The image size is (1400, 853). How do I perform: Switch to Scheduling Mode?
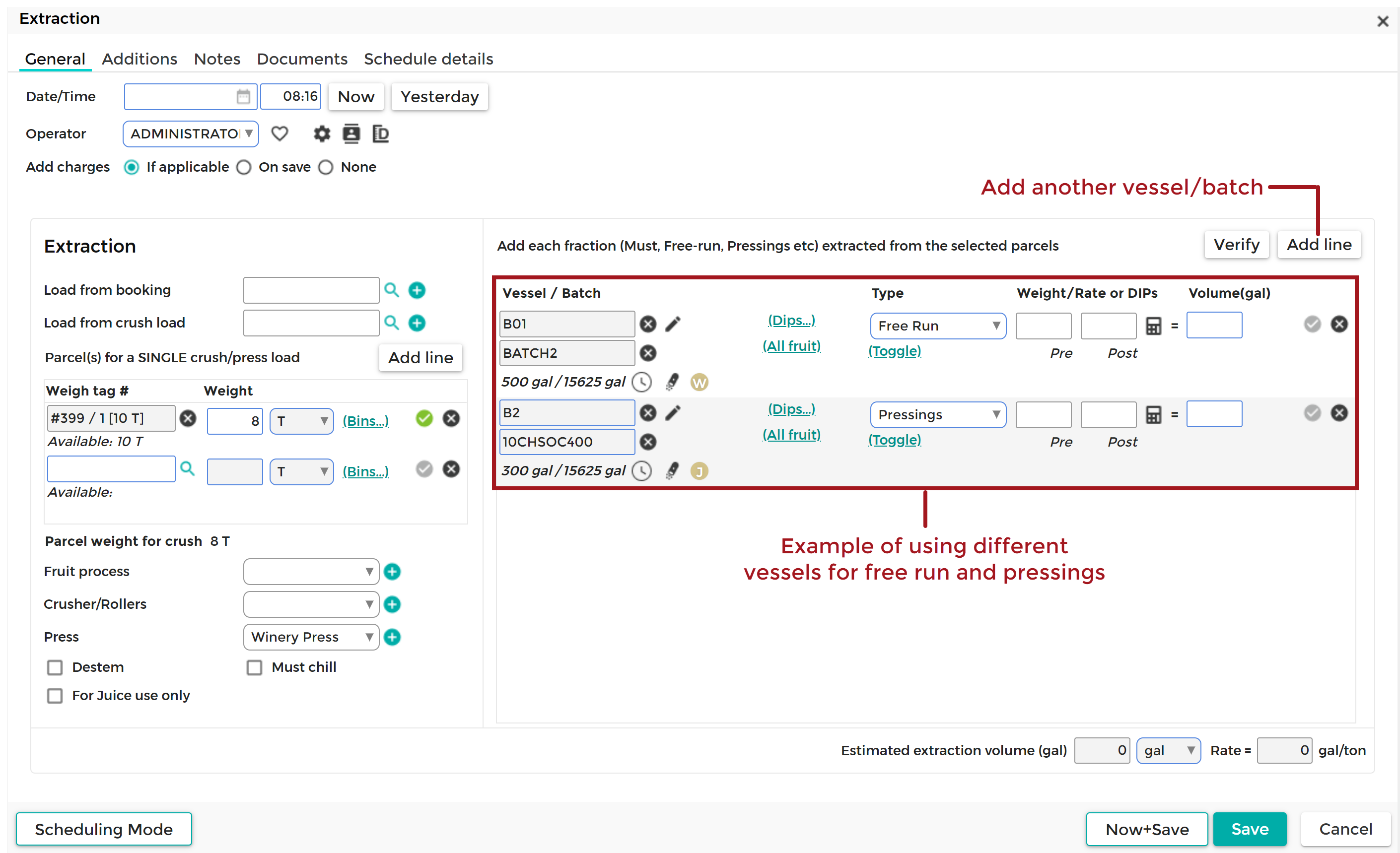coord(104,829)
